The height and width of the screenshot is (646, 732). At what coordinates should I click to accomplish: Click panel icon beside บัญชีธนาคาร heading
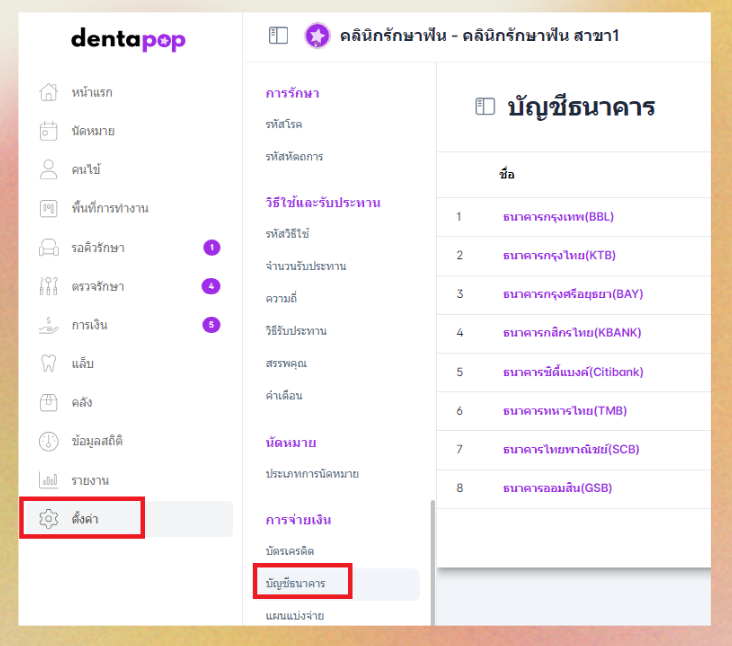coord(485,106)
